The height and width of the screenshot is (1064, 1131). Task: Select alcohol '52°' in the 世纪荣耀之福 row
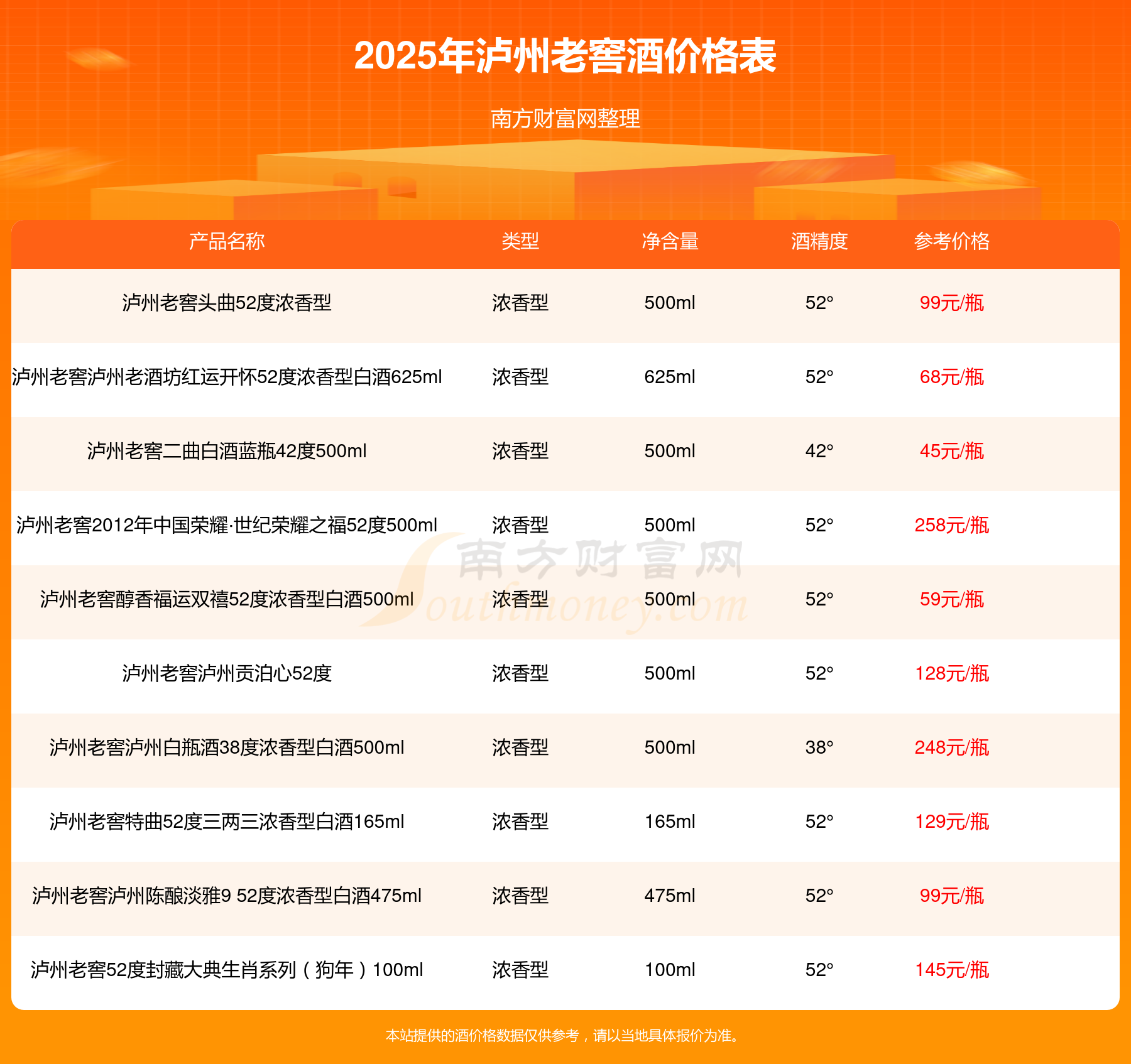pyautogui.click(x=819, y=525)
